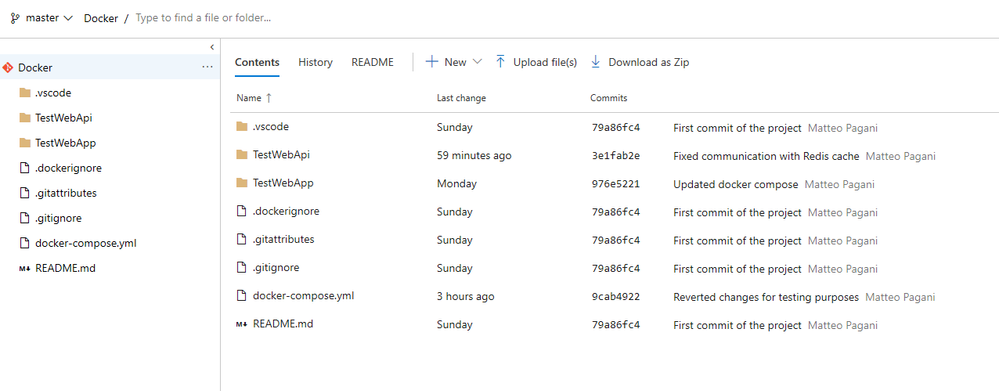Viewport: 999px width, 391px height.
Task: Click the docker-compose.yml file icon in the contents list
Action: (x=241, y=295)
